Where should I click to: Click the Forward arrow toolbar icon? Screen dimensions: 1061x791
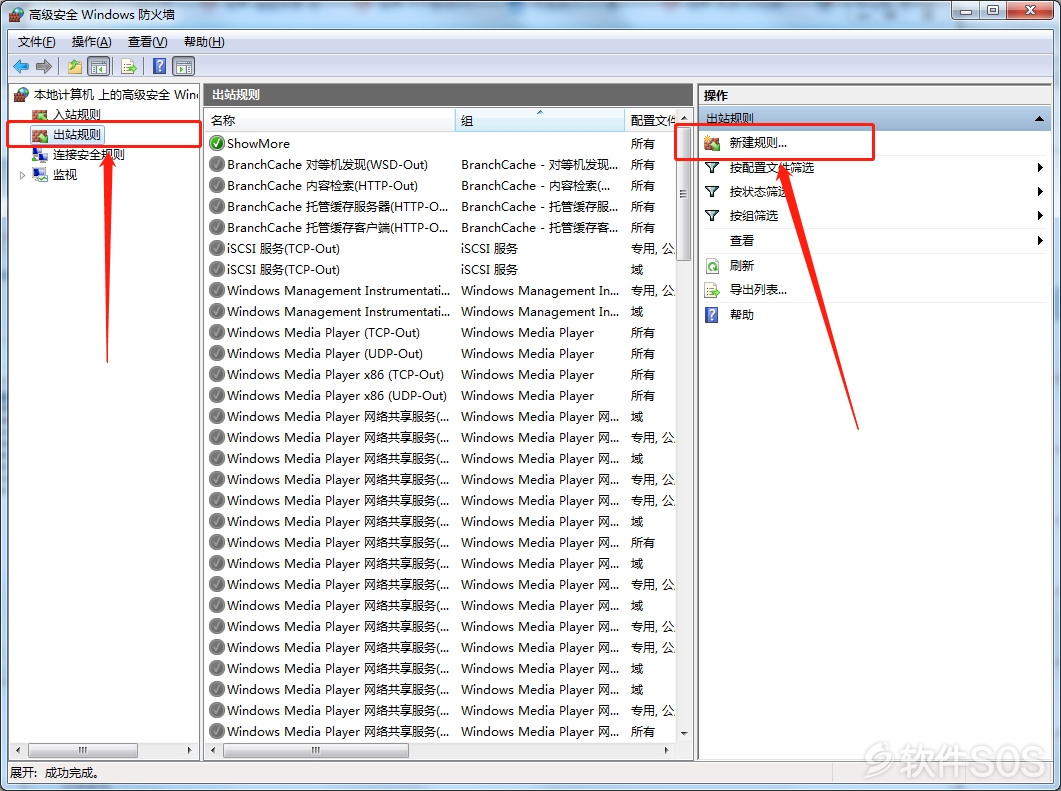(44, 66)
